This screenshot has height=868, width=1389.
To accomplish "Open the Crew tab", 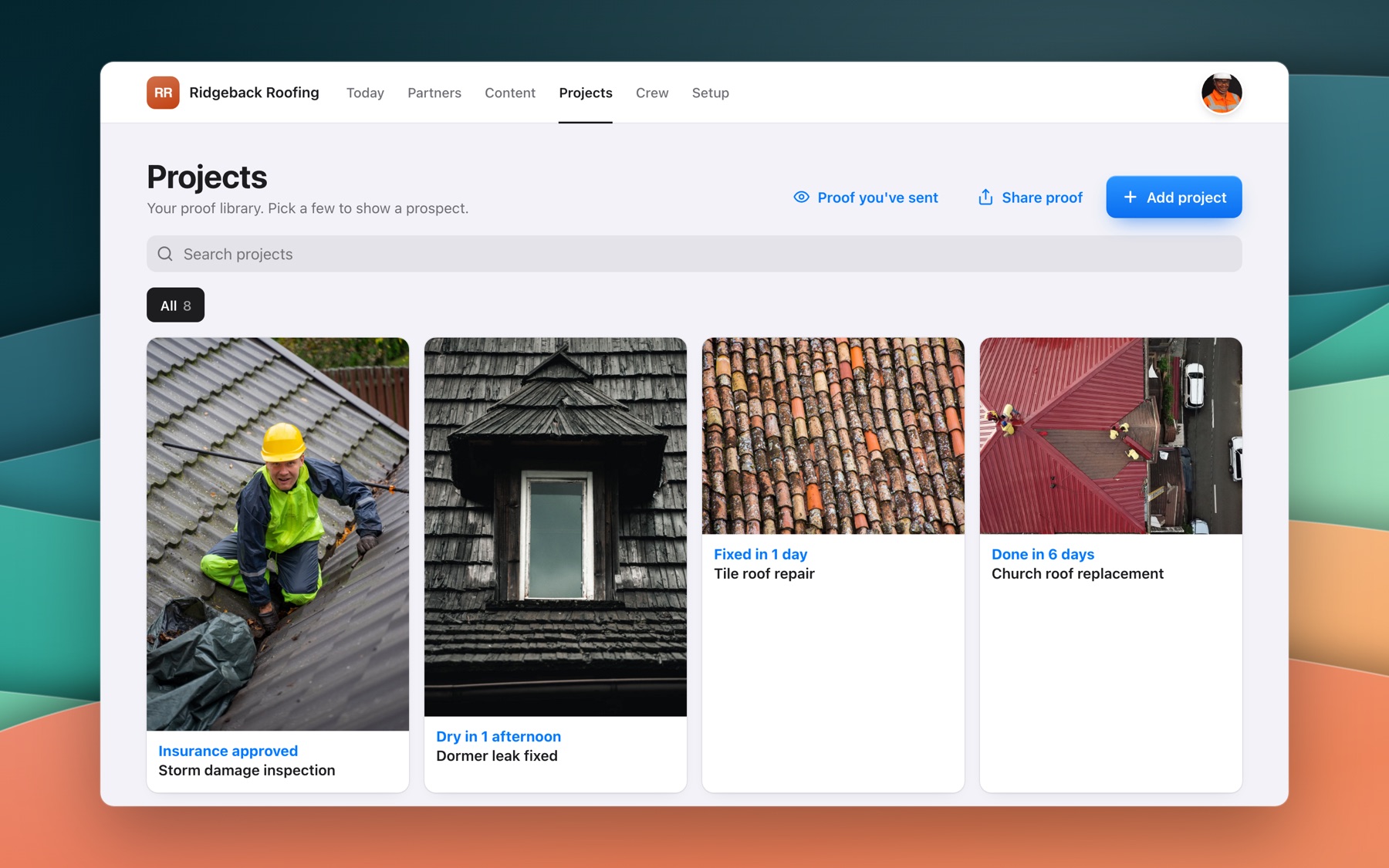I will [652, 93].
